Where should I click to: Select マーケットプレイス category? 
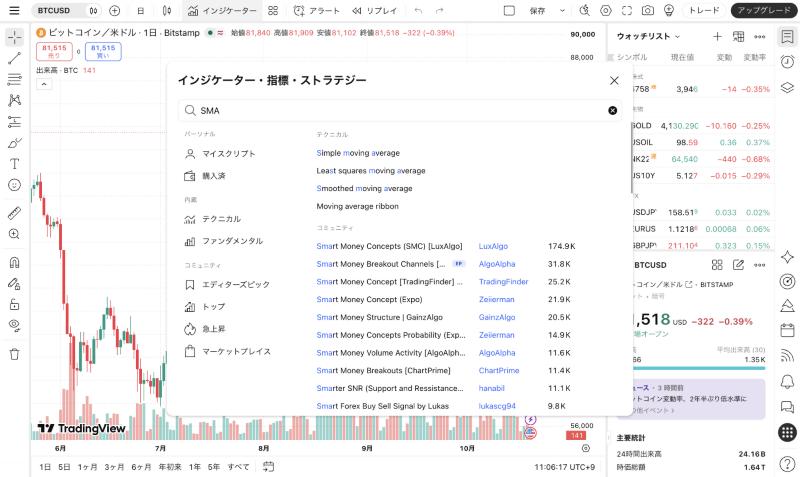227,352
